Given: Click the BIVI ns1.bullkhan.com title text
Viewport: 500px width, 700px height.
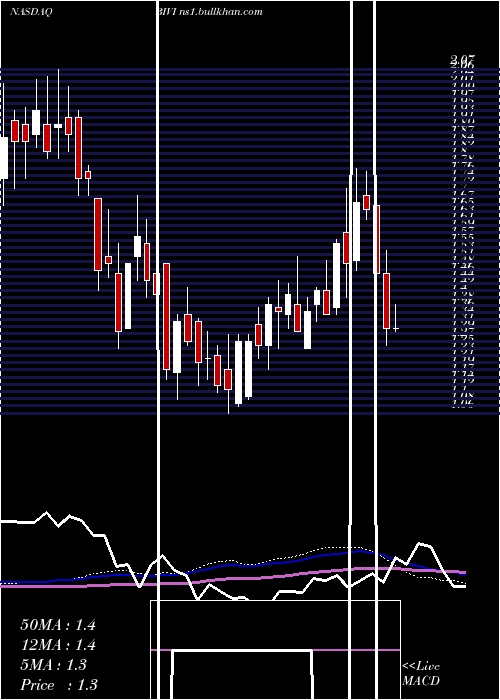Looking at the screenshot, I should click(208, 12).
